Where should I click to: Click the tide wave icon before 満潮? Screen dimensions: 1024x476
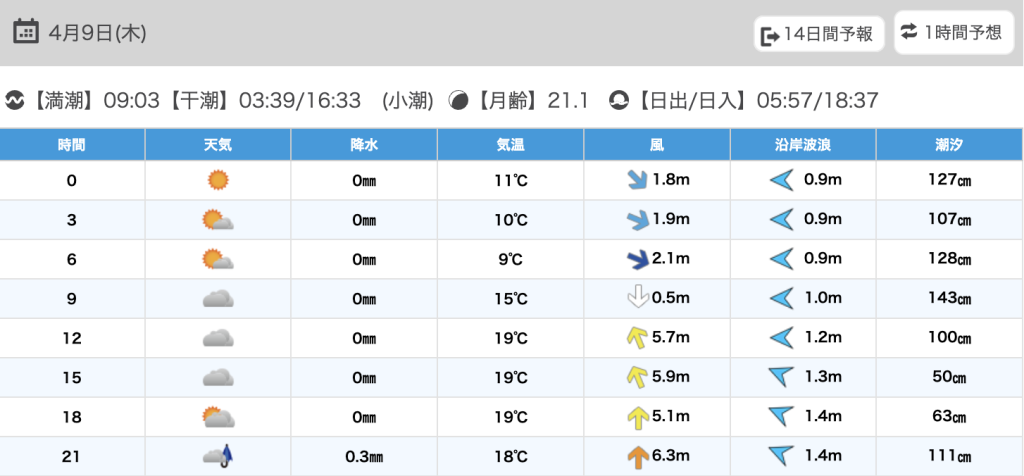click(x=15, y=100)
